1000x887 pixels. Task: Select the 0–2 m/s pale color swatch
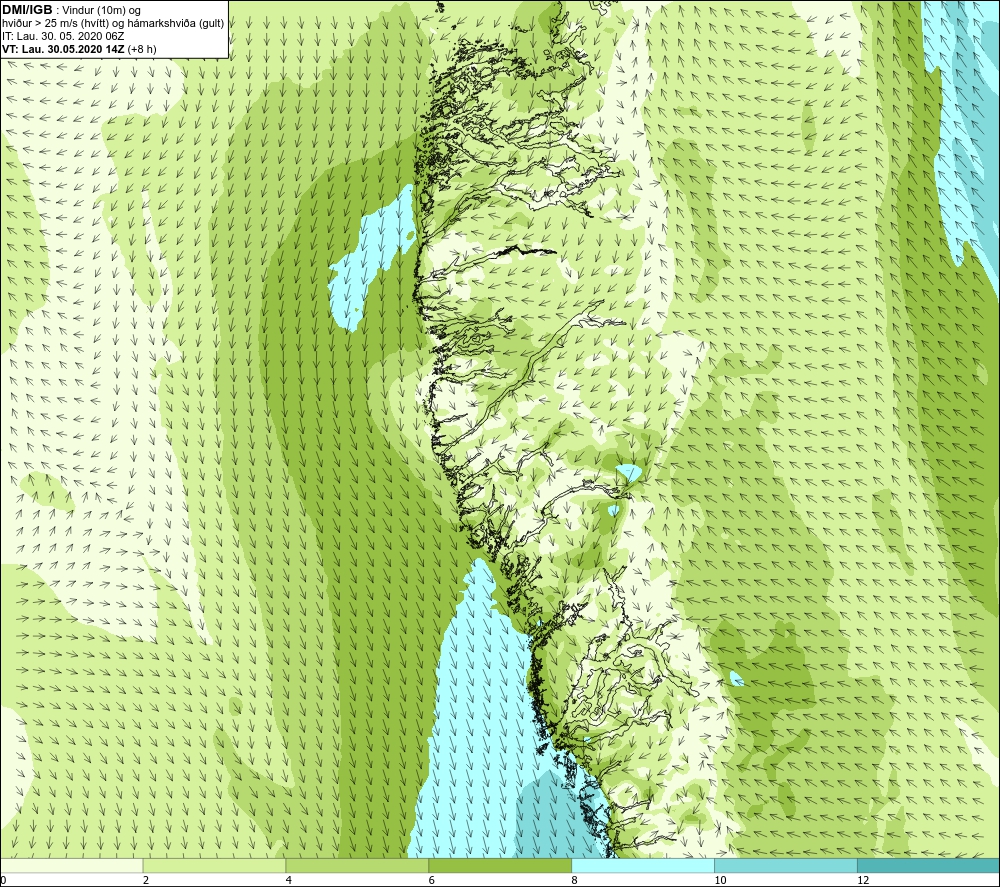[x=71, y=865]
